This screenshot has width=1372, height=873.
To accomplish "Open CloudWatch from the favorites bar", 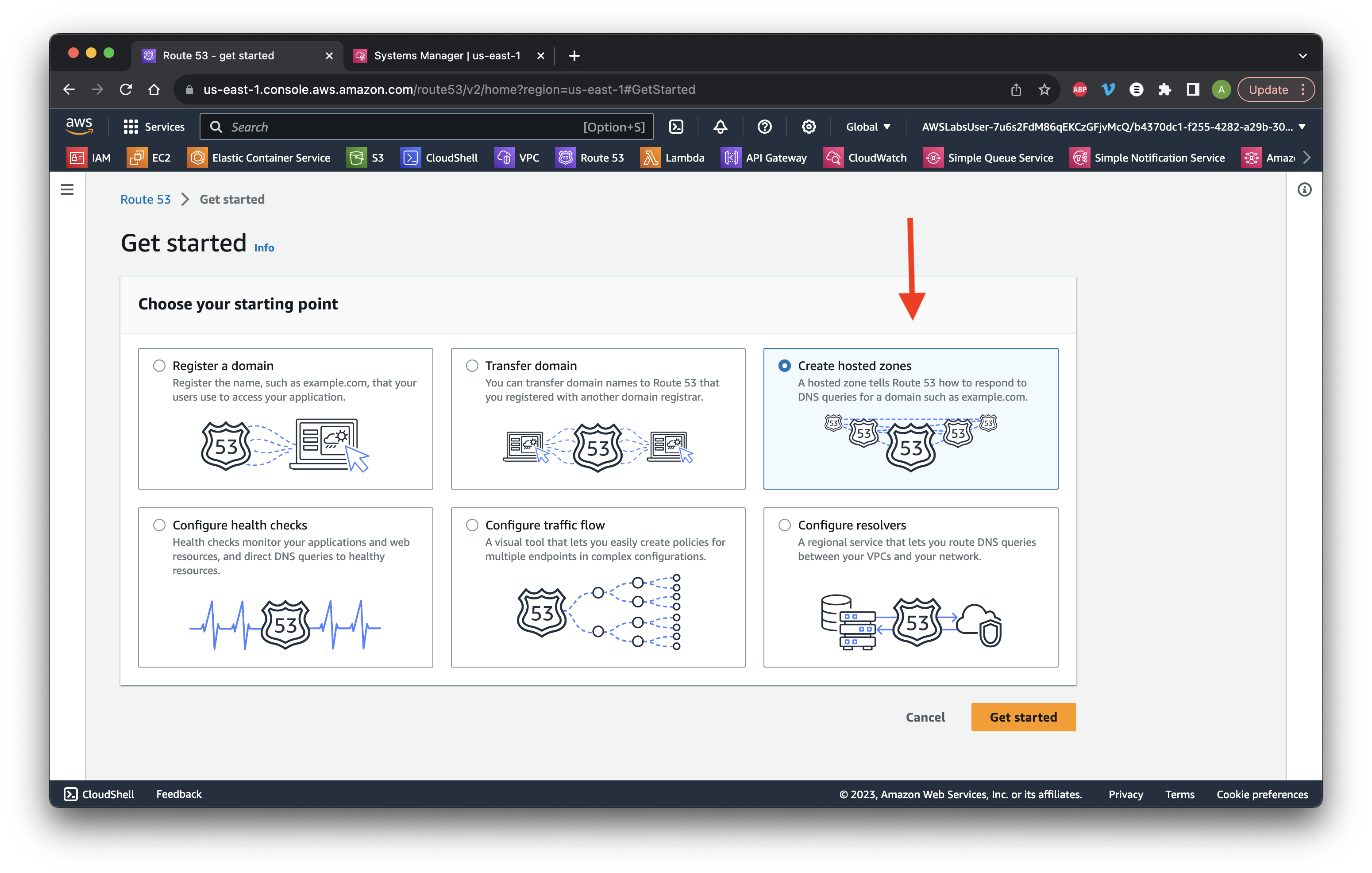I will (865, 158).
